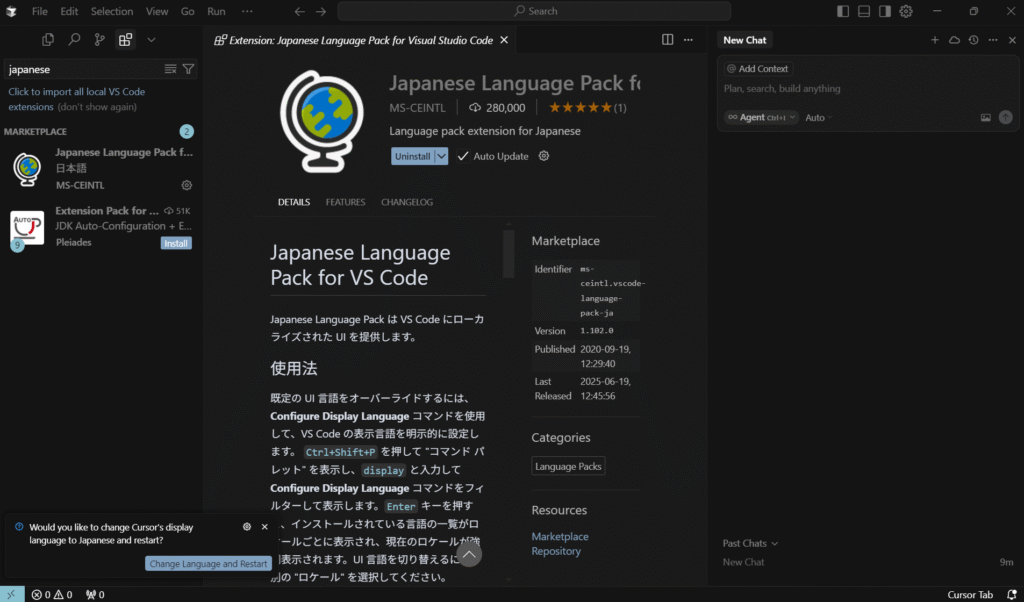Start a new chat with plus icon
The image size is (1024, 602).
pos(935,40)
